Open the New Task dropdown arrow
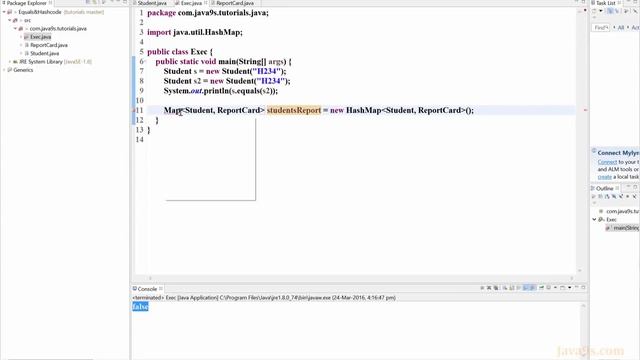The image size is (640, 360). pyautogui.click(x=601, y=11)
